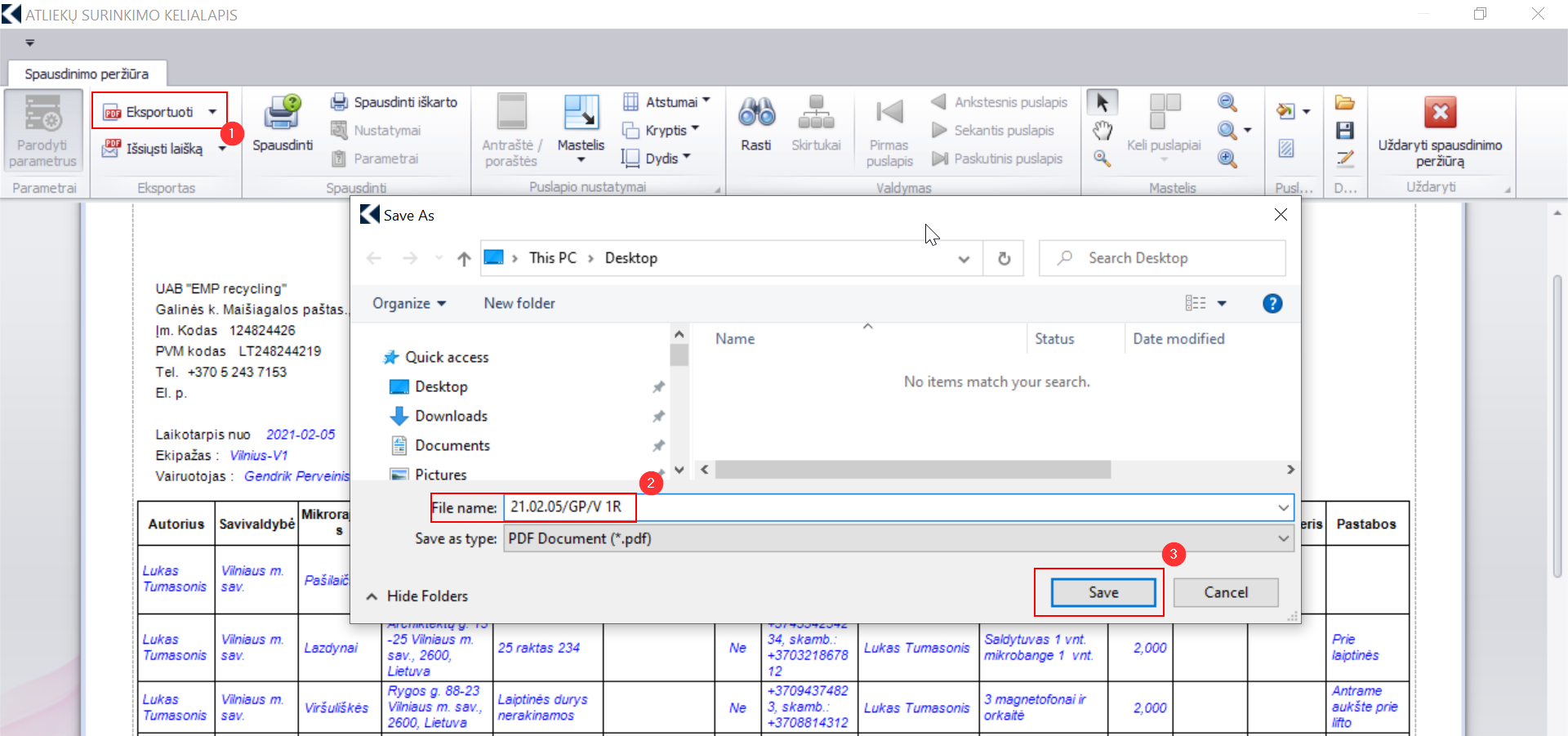Expand the Eksportuoti dropdown arrow
The height and width of the screenshot is (736, 1568).
213,112
